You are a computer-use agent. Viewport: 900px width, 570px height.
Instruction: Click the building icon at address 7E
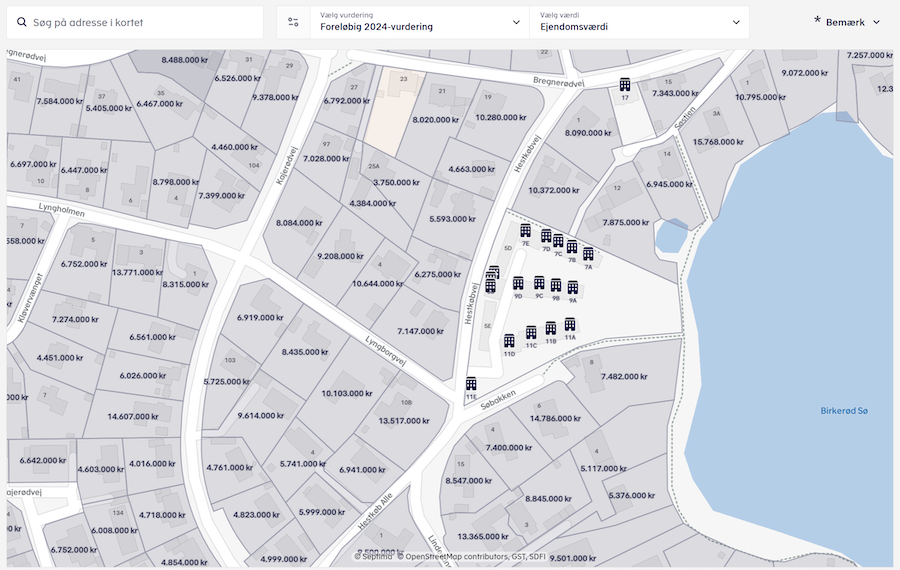point(525,231)
